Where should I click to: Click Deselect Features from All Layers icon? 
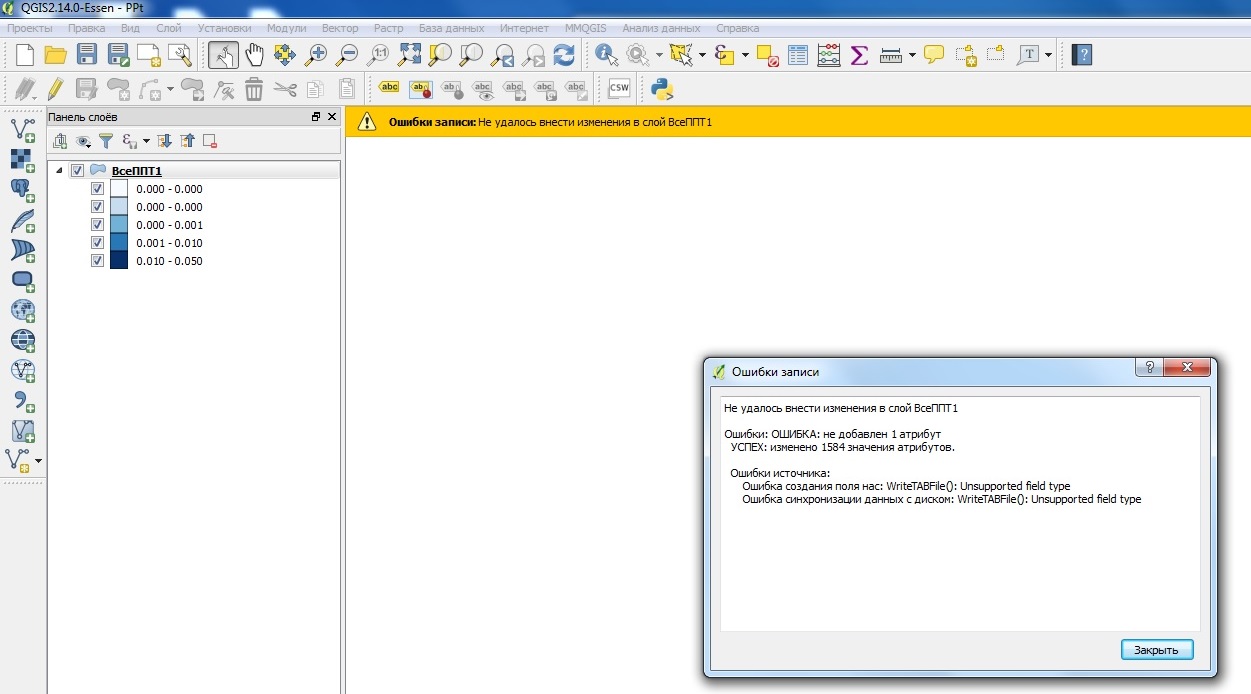point(767,54)
